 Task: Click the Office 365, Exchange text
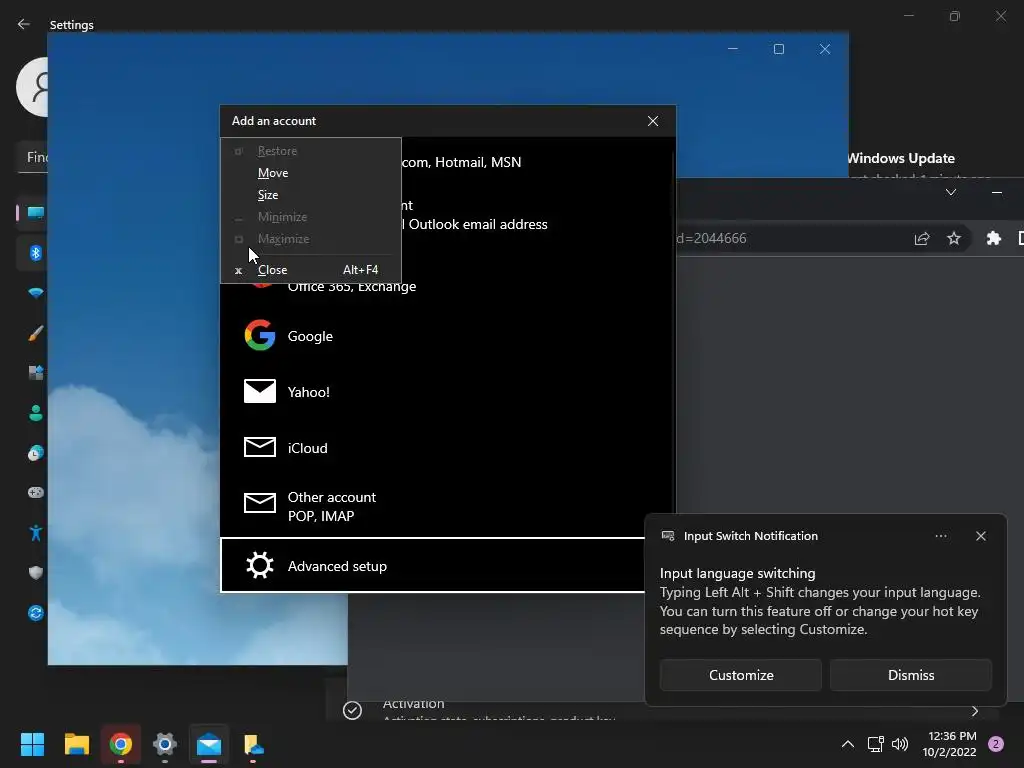pyautogui.click(x=351, y=287)
